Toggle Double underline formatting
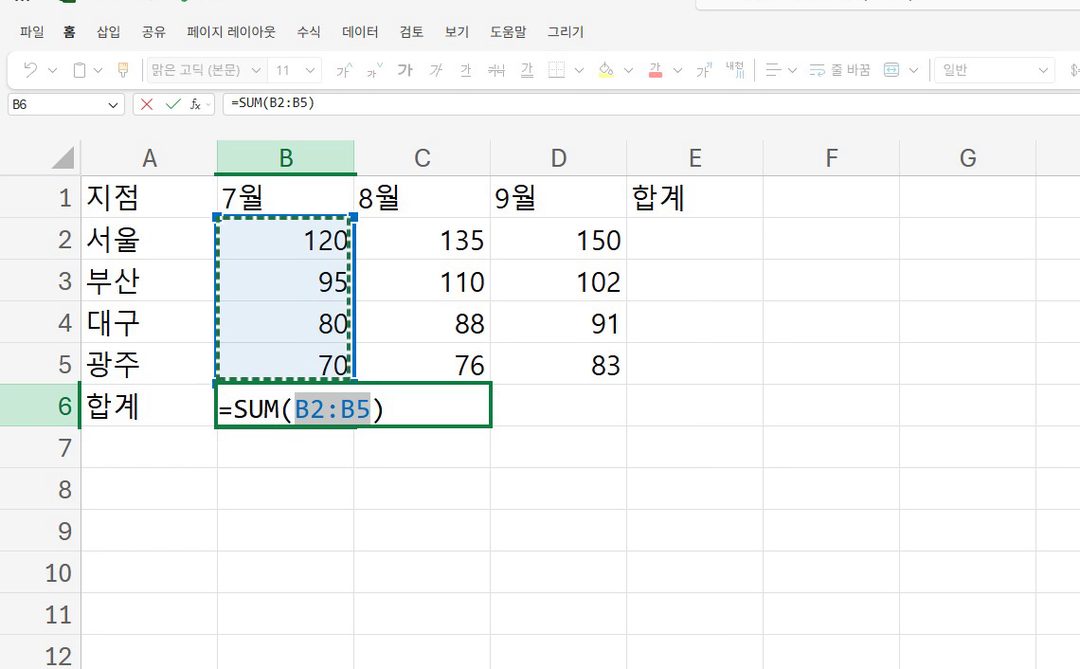 [527, 70]
